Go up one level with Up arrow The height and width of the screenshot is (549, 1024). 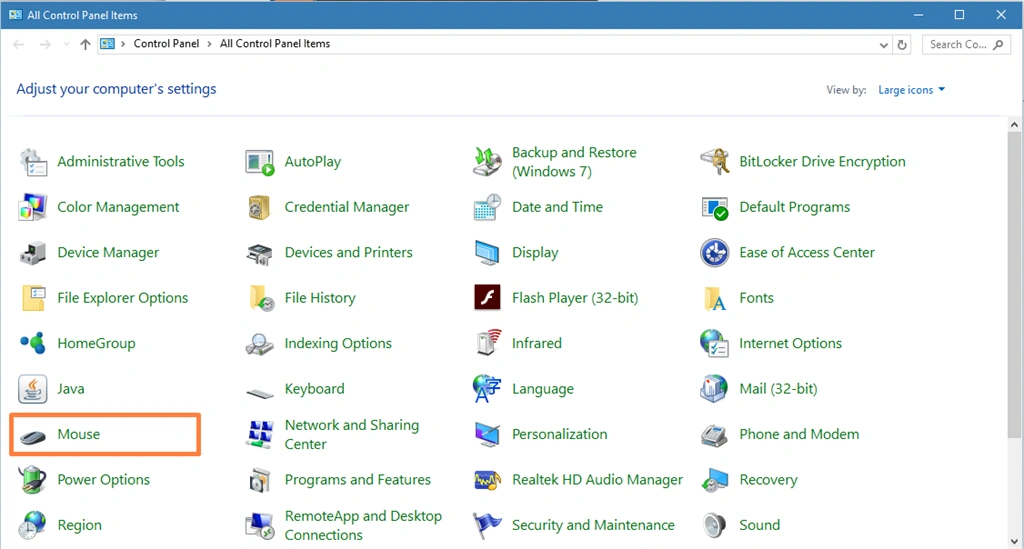tap(85, 44)
